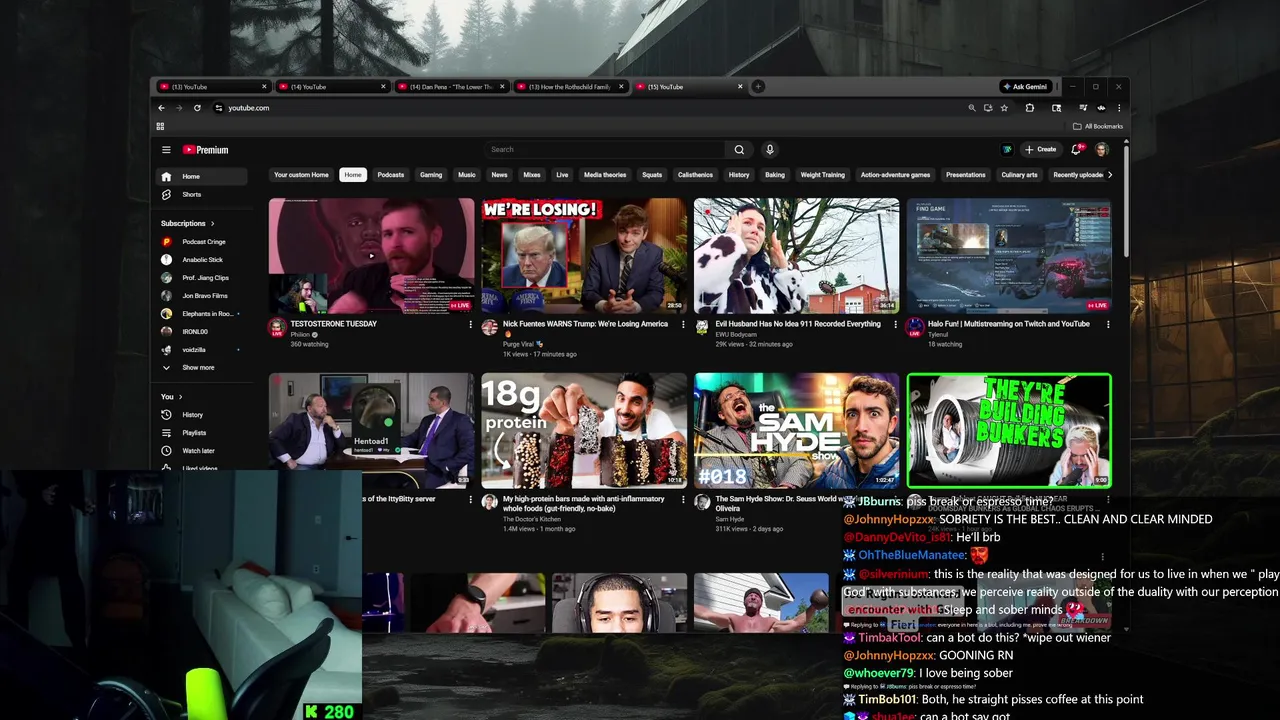Play the Sam Hyde Show thumbnail
This screenshot has width=1280, height=720.
coord(797,431)
